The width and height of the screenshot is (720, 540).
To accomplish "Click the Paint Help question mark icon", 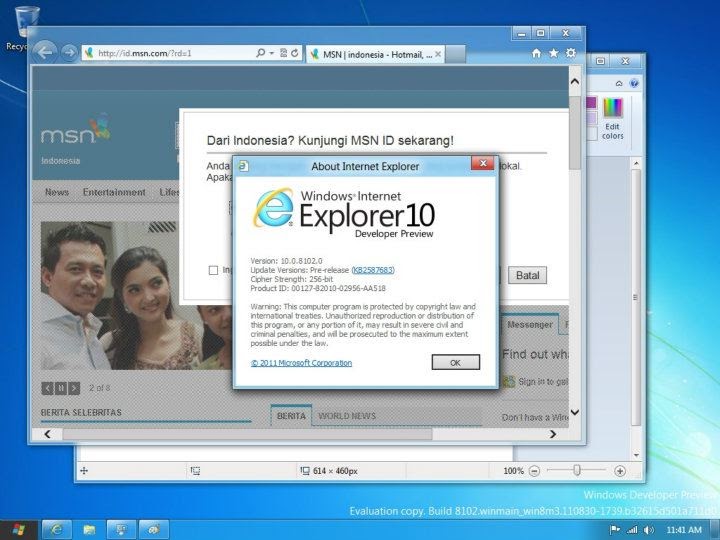I will coord(634,83).
